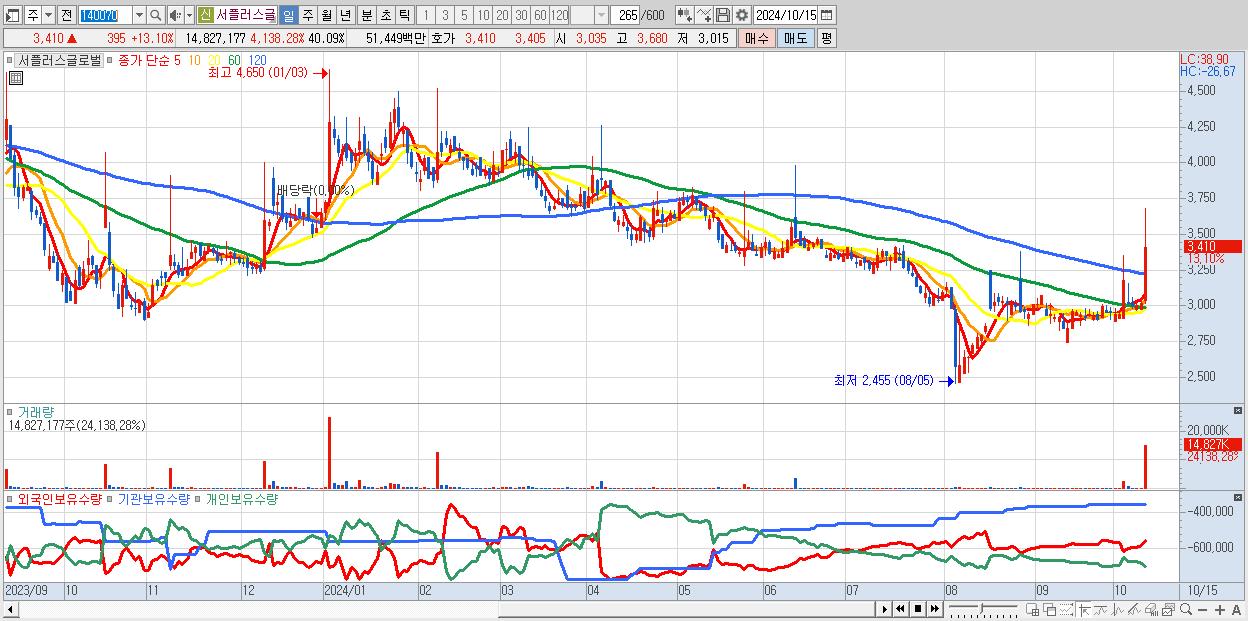Save the chart with floppy disk icon
1248x621 pixels.
(723, 15)
